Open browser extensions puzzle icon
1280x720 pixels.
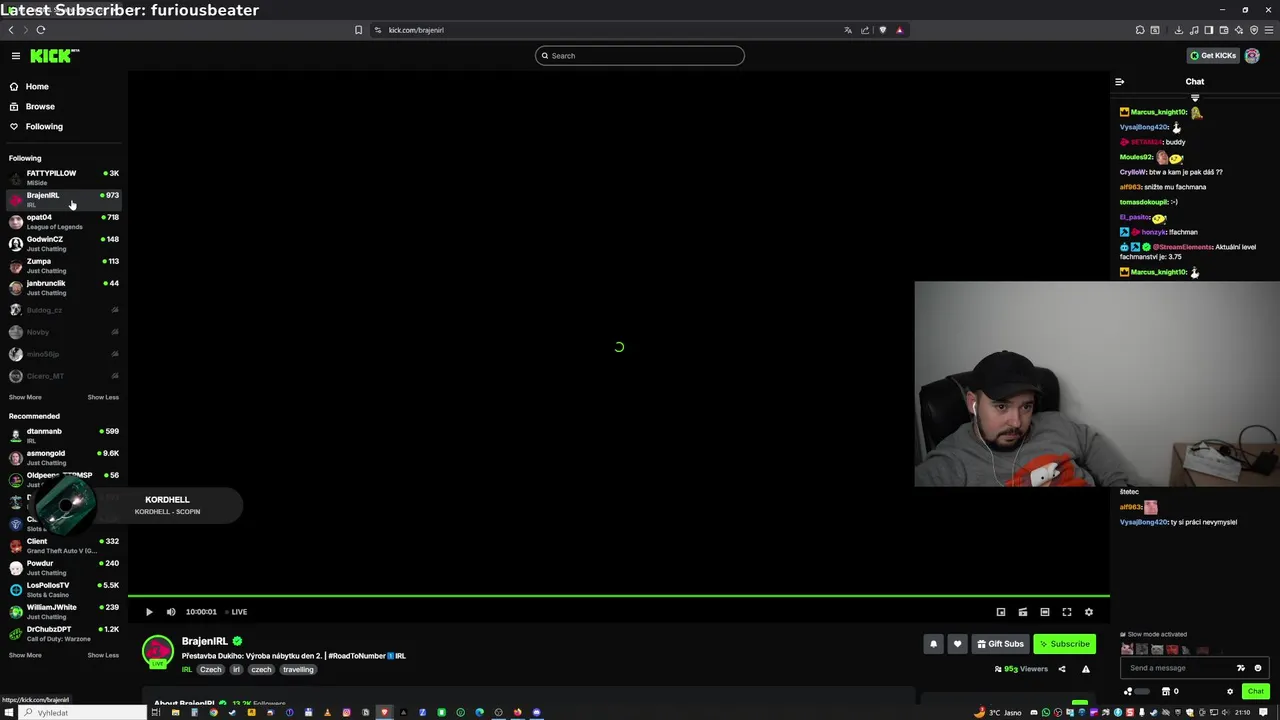click(x=1140, y=30)
